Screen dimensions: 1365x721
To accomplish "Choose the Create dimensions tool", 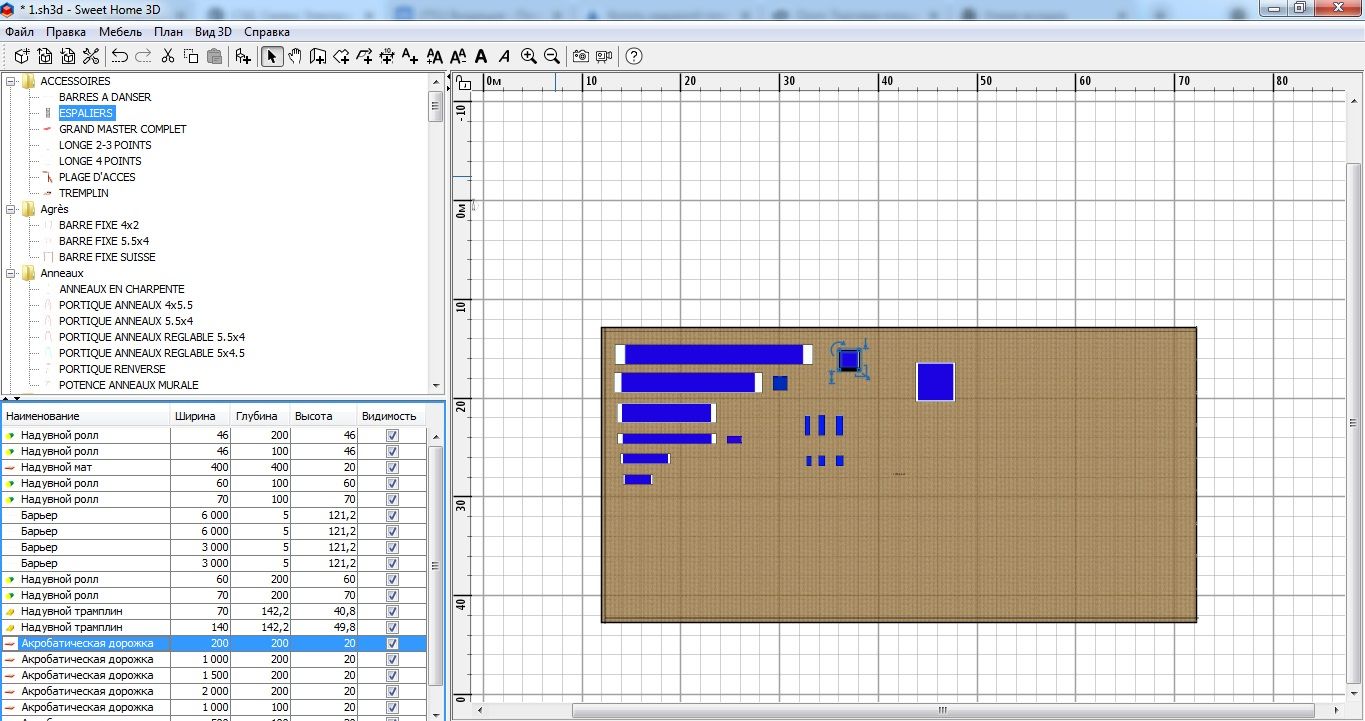I will [387, 57].
